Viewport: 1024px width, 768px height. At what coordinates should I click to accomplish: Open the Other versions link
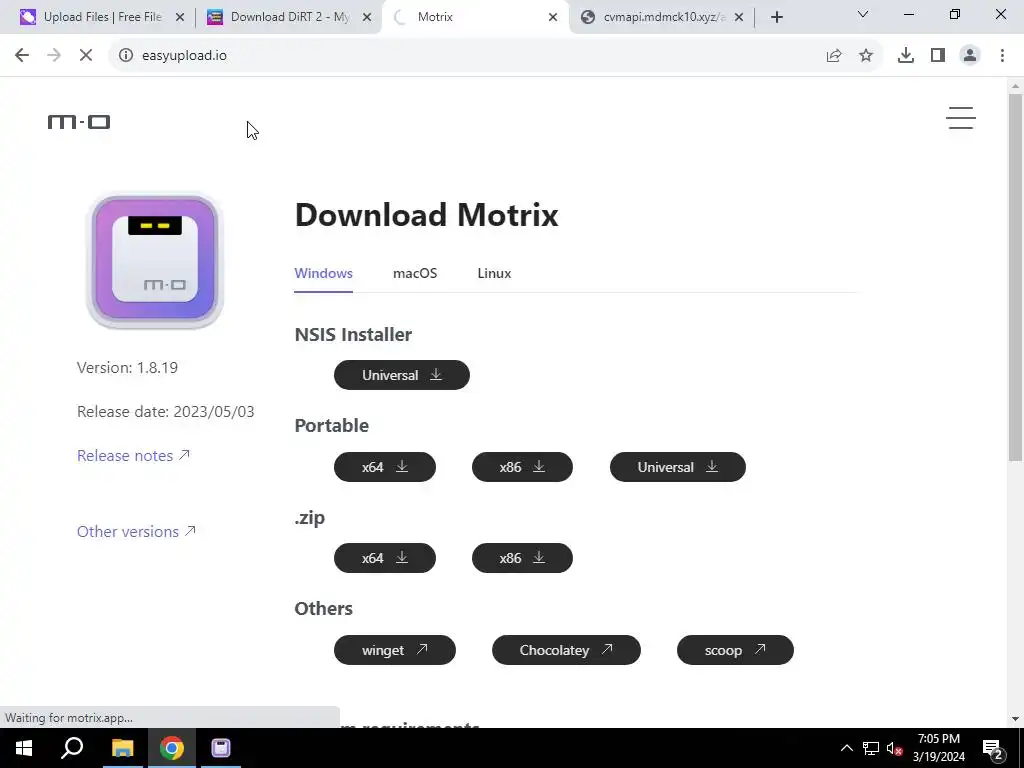tap(136, 531)
